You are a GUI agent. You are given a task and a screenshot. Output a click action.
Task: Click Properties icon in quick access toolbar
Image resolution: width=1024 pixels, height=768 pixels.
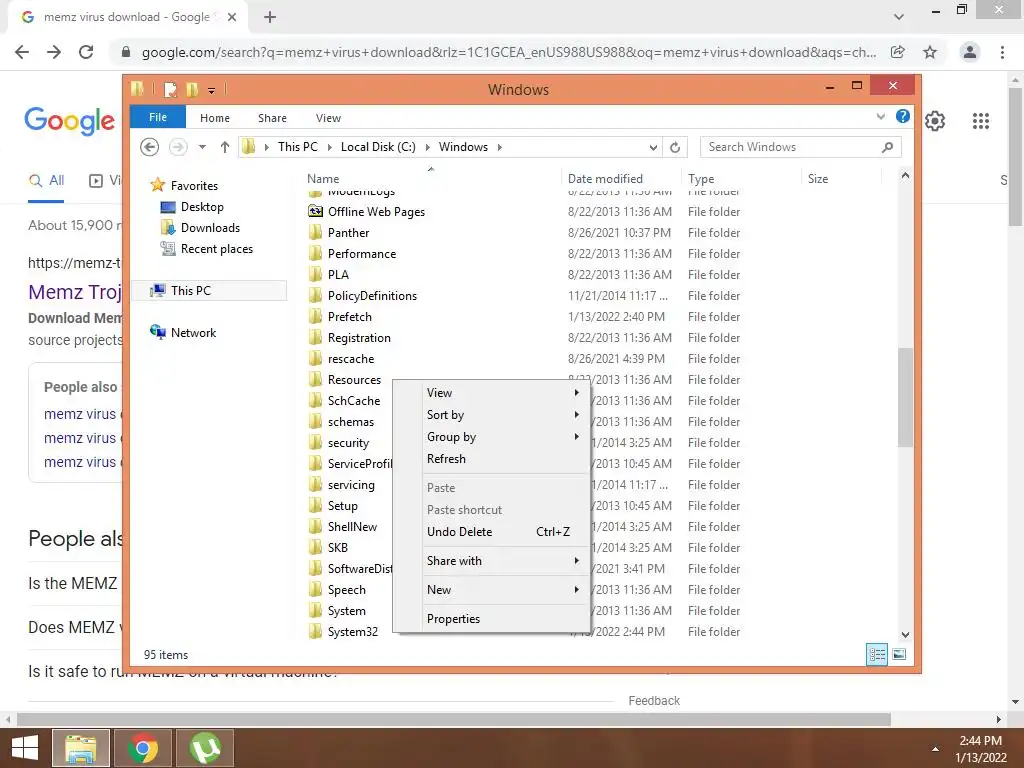(x=170, y=89)
